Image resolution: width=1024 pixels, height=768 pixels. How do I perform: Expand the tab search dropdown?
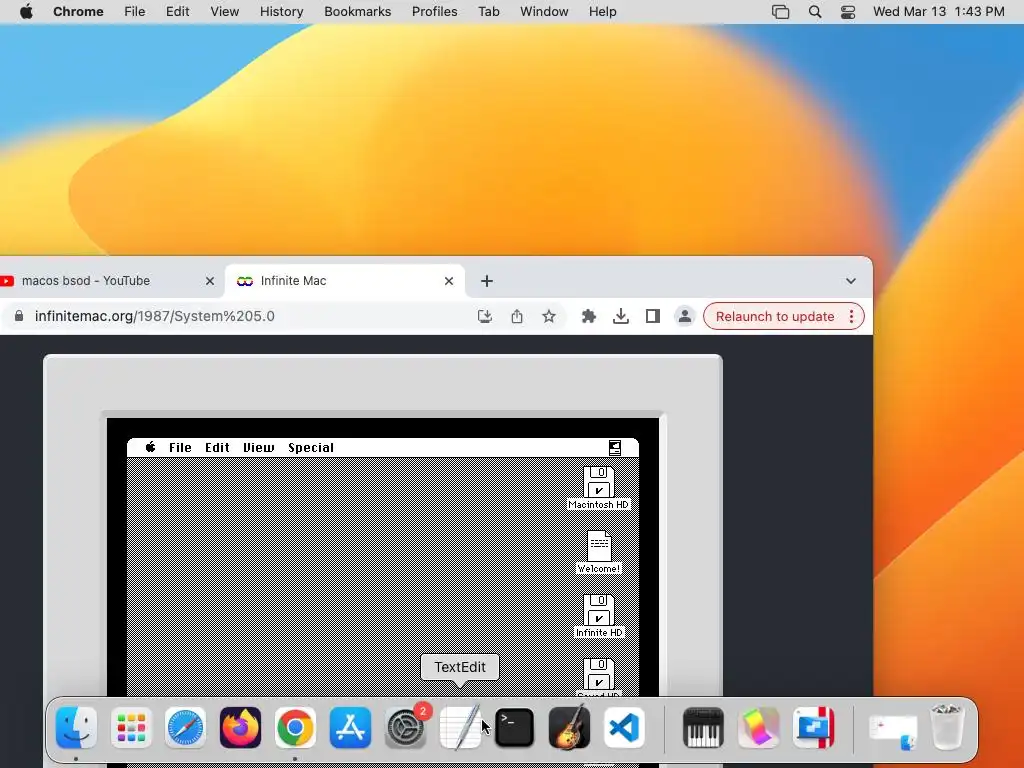[850, 281]
